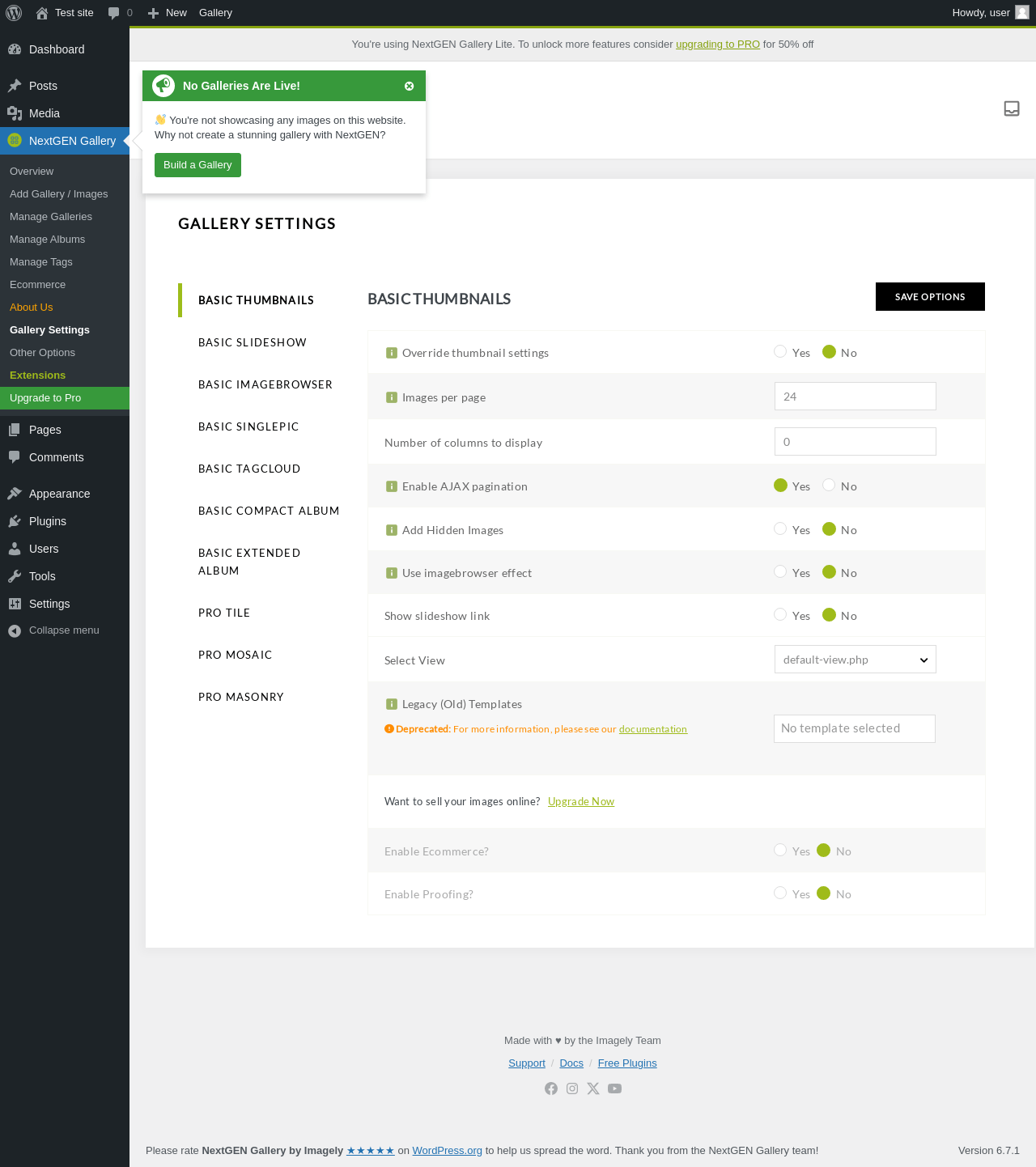This screenshot has width=1036, height=1167.
Task: Click the WordPress logo in admin bar
Action: click(x=14, y=13)
